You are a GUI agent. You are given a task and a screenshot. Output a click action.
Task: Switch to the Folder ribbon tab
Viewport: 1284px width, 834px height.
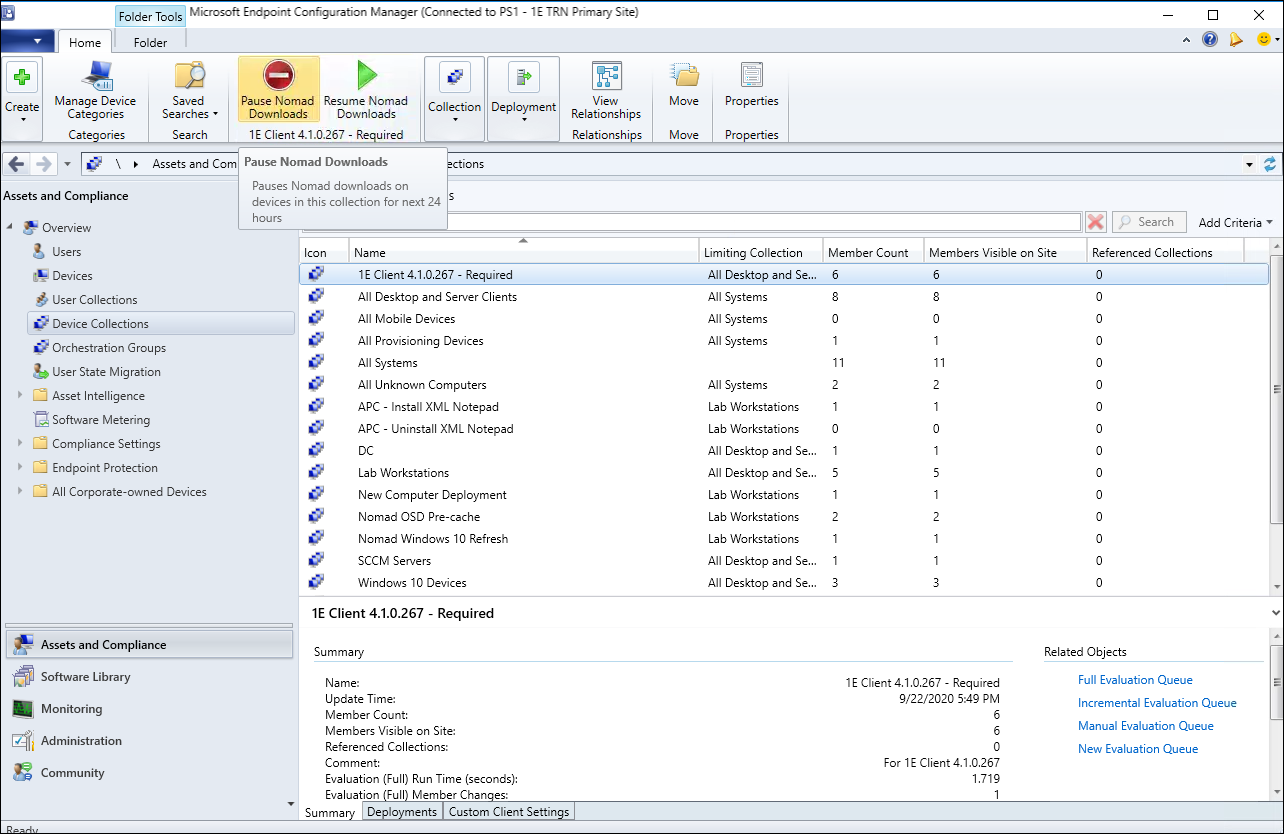(x=150, y=43)
